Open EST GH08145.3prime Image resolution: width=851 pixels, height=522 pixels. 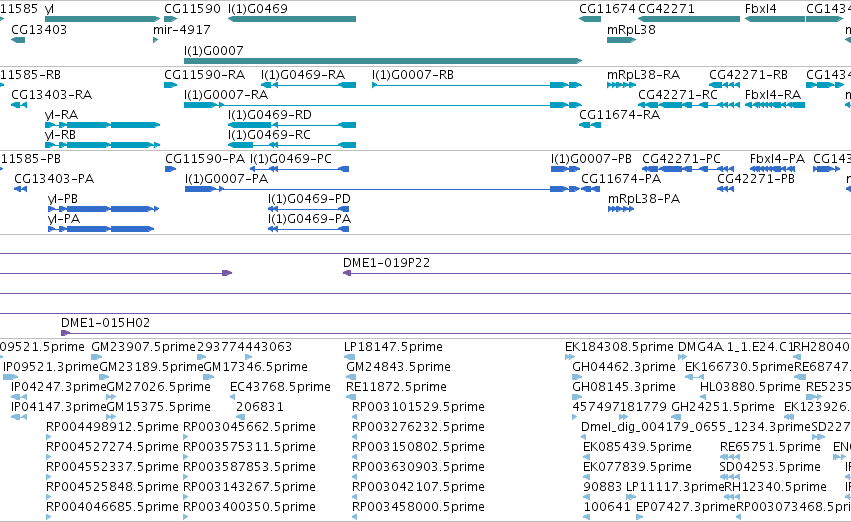(624, 387)
